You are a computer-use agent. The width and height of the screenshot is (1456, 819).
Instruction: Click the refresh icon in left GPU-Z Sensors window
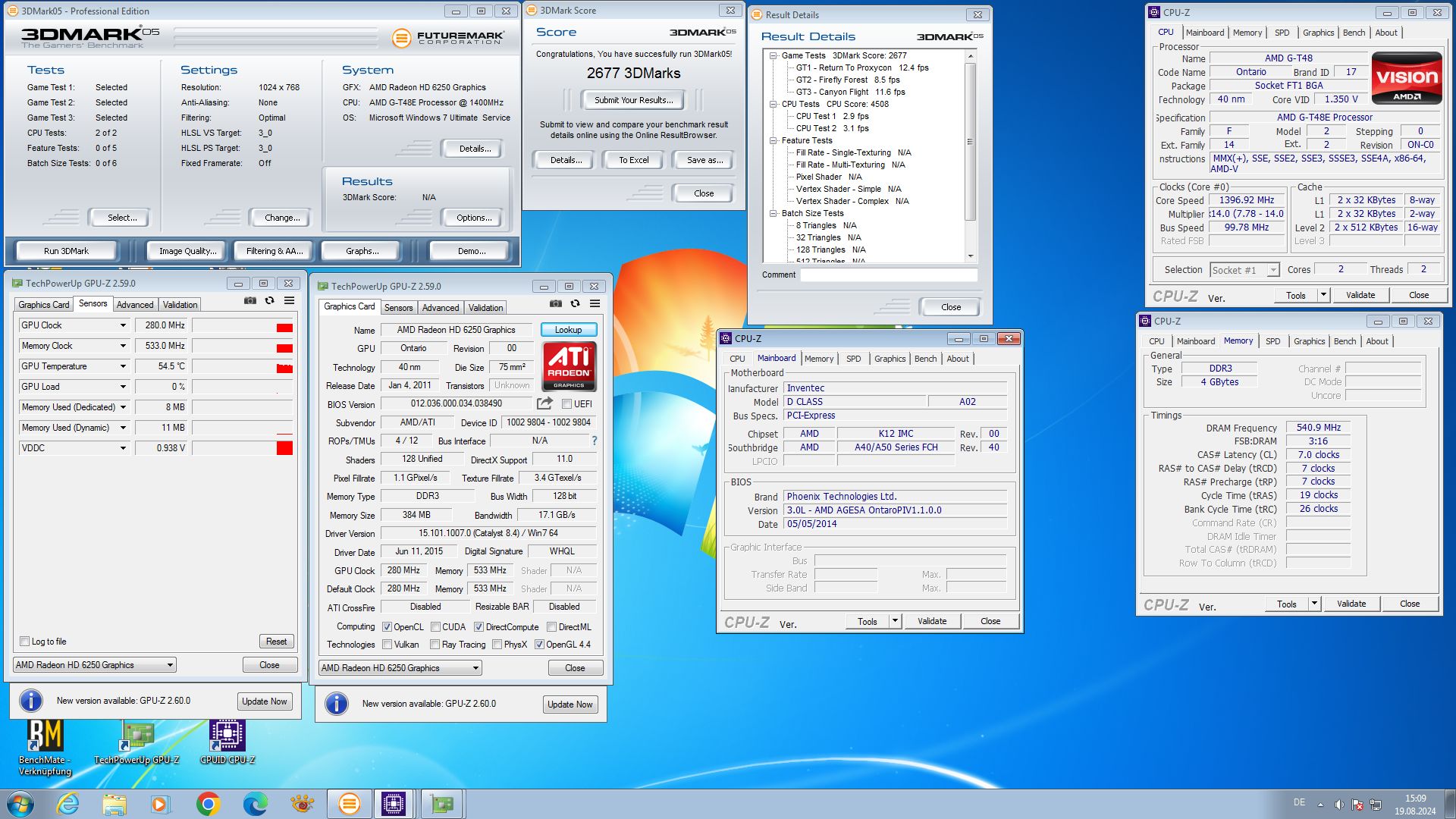click(269, 301)
